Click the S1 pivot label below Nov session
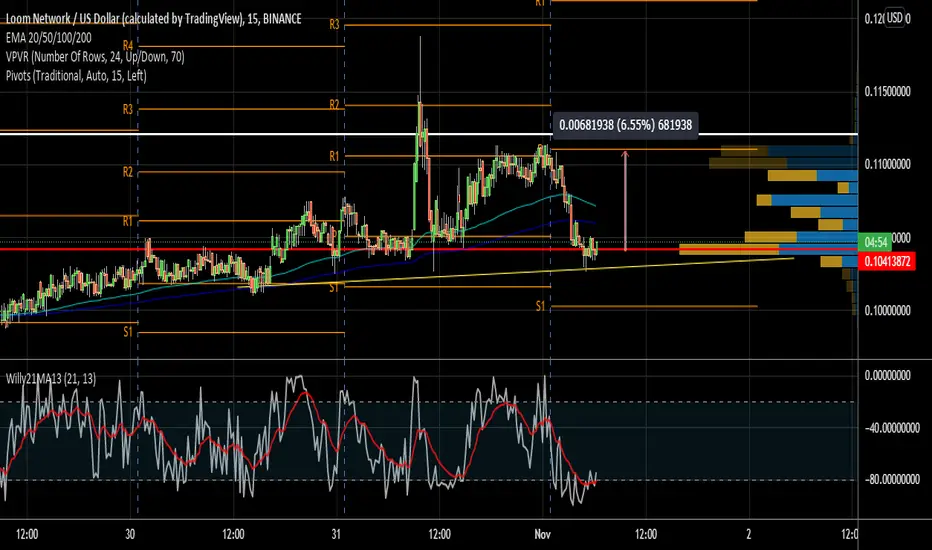932x550 pixels. coord(540,307)
